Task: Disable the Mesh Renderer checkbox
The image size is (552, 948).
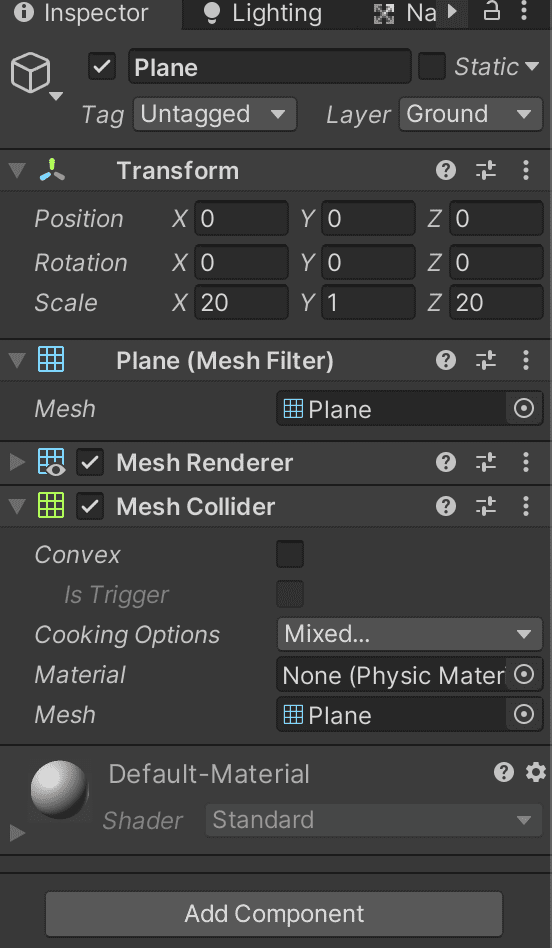Action: point(90,463)
